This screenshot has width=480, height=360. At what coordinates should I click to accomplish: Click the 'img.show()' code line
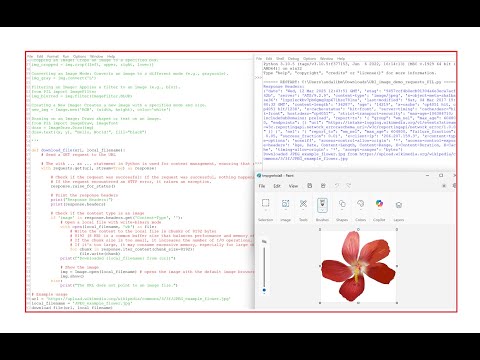(x=72, y=276)
